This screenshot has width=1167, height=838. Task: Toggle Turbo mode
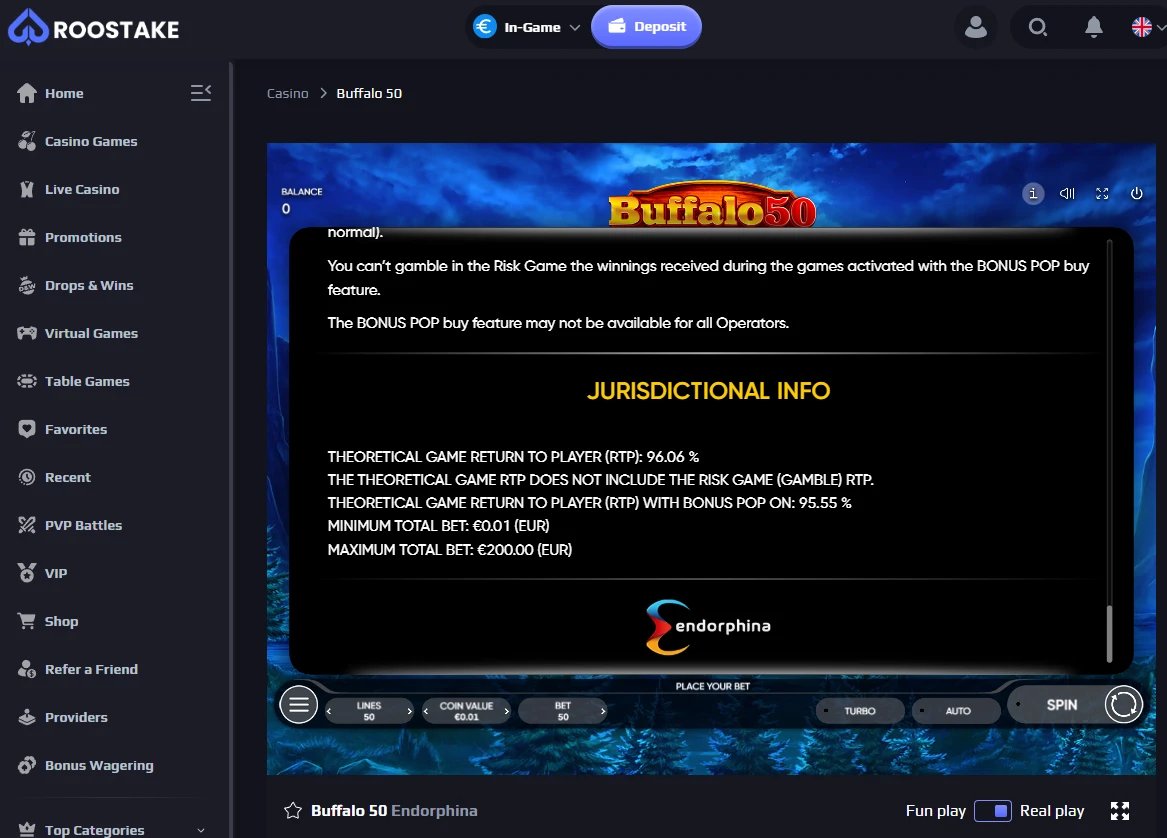pos(860,711)
